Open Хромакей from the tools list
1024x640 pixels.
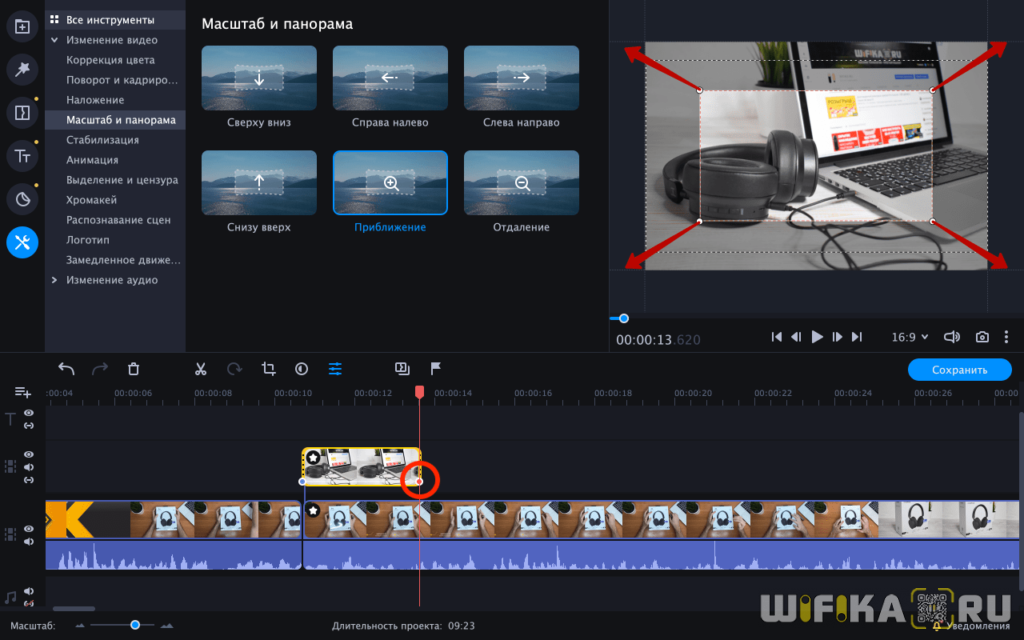click(x=97, y=200)
